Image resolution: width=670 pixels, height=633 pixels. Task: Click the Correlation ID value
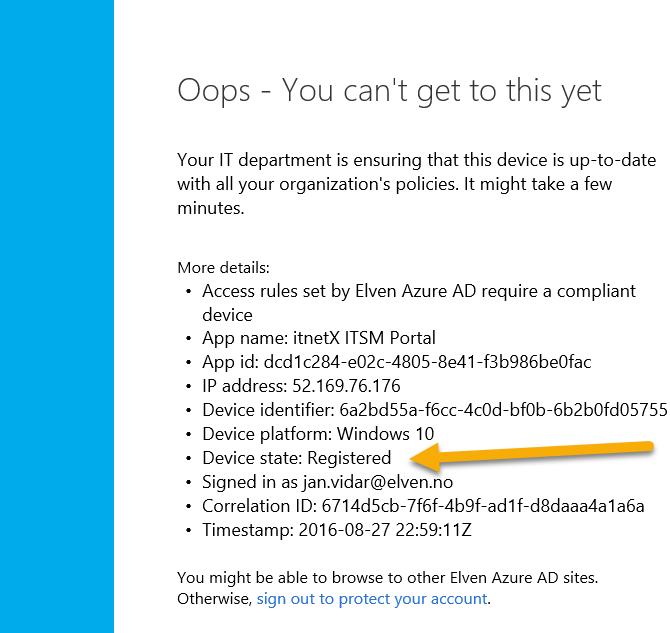click(483, 506)
